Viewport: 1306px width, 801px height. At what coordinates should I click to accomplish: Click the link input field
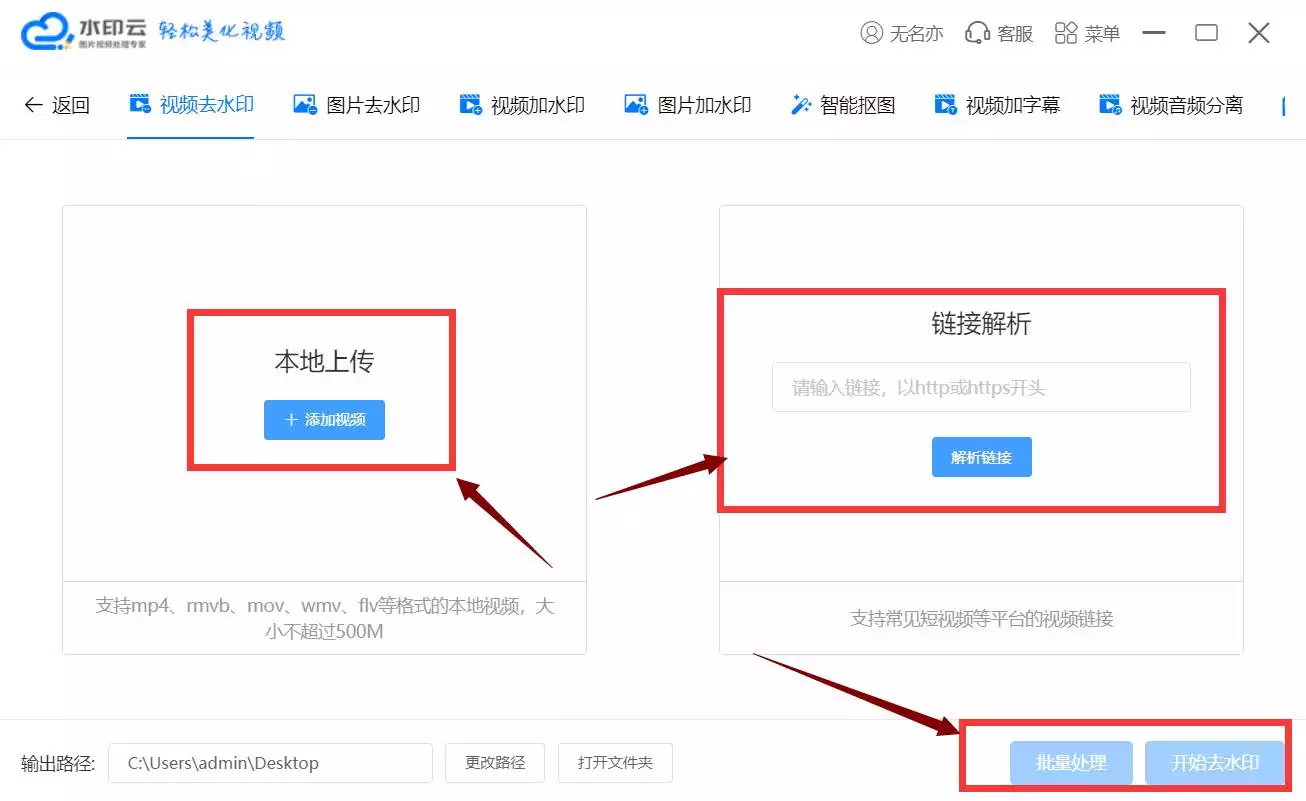pyautogui.click(x=981, y=387)
